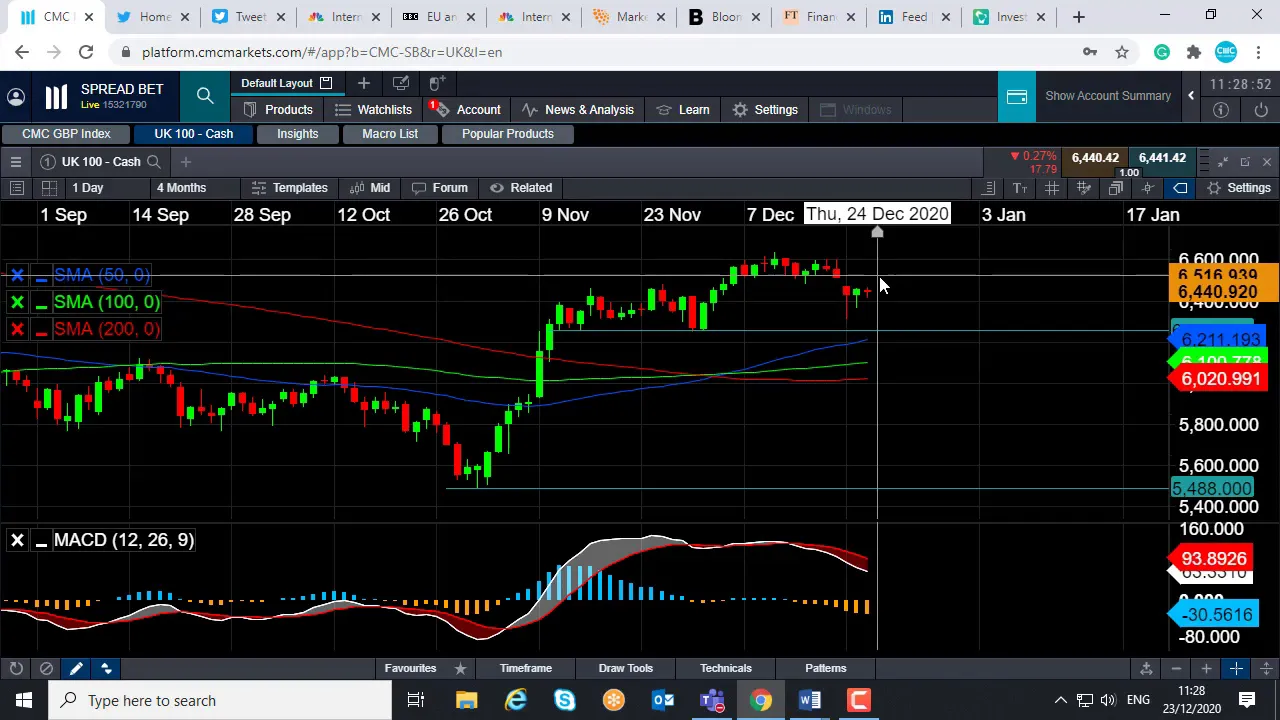Click the buy price 6,441.42
1280x720 pixels.
click(x=1162, y=158)
